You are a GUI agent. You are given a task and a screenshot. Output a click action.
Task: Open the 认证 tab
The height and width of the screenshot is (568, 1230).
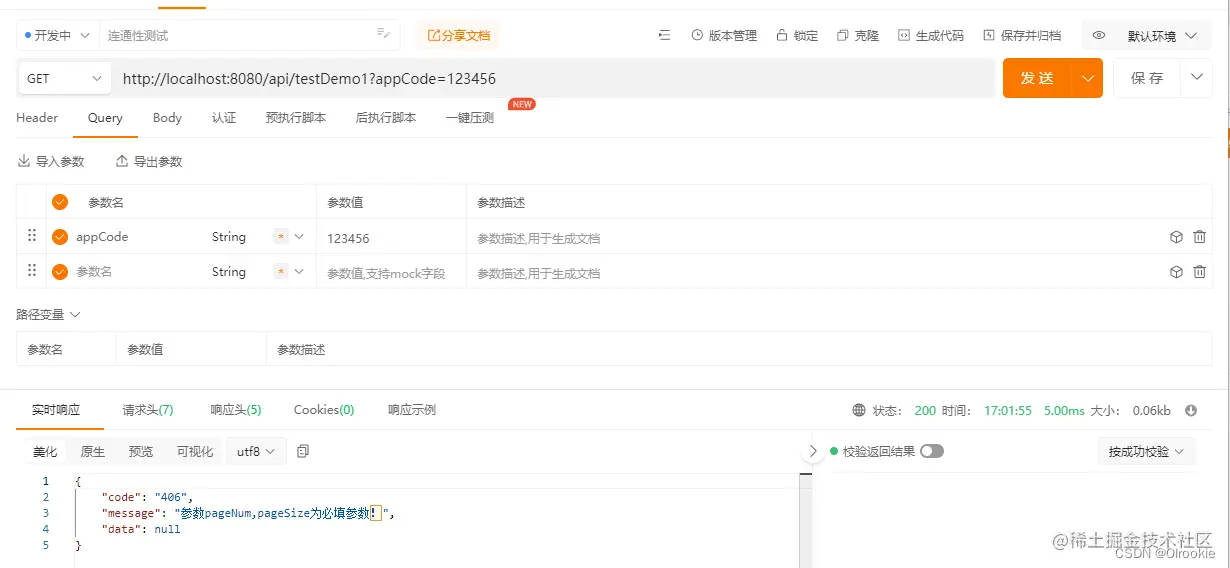point(224,118)
